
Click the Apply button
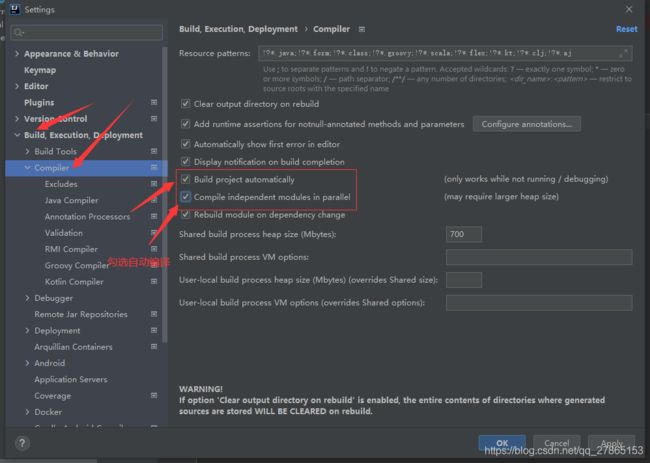coord(611,443)
